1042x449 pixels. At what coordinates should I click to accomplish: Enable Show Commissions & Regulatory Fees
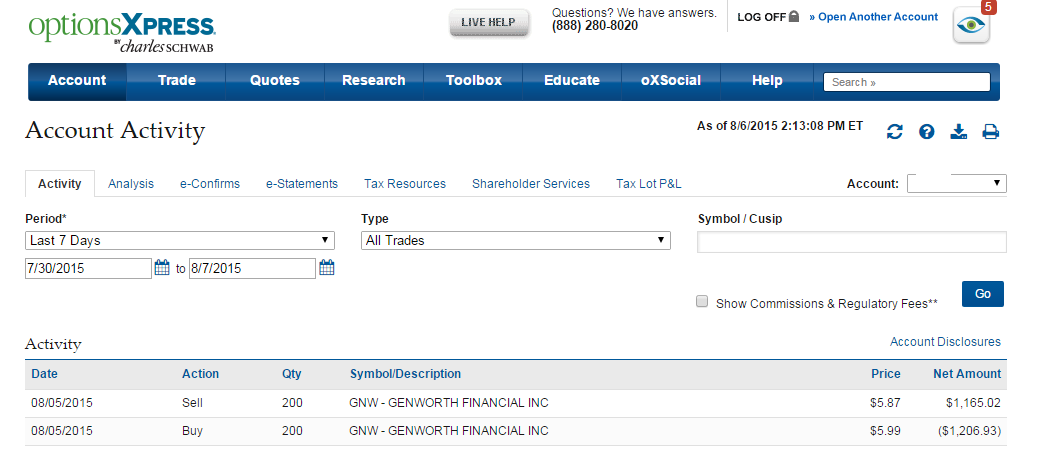click(702, 302)
